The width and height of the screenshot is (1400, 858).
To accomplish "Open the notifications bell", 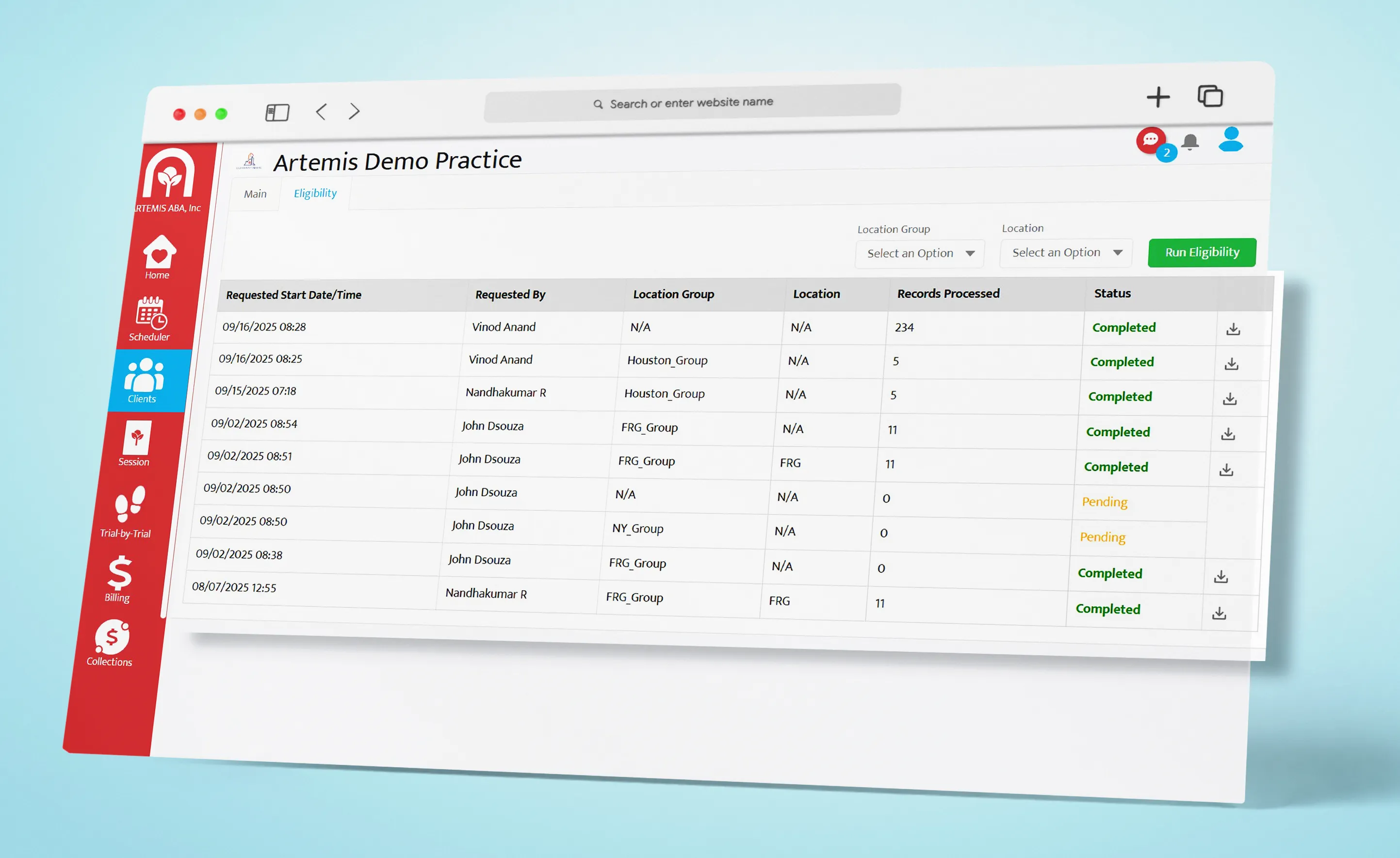I will (1190, 142).
